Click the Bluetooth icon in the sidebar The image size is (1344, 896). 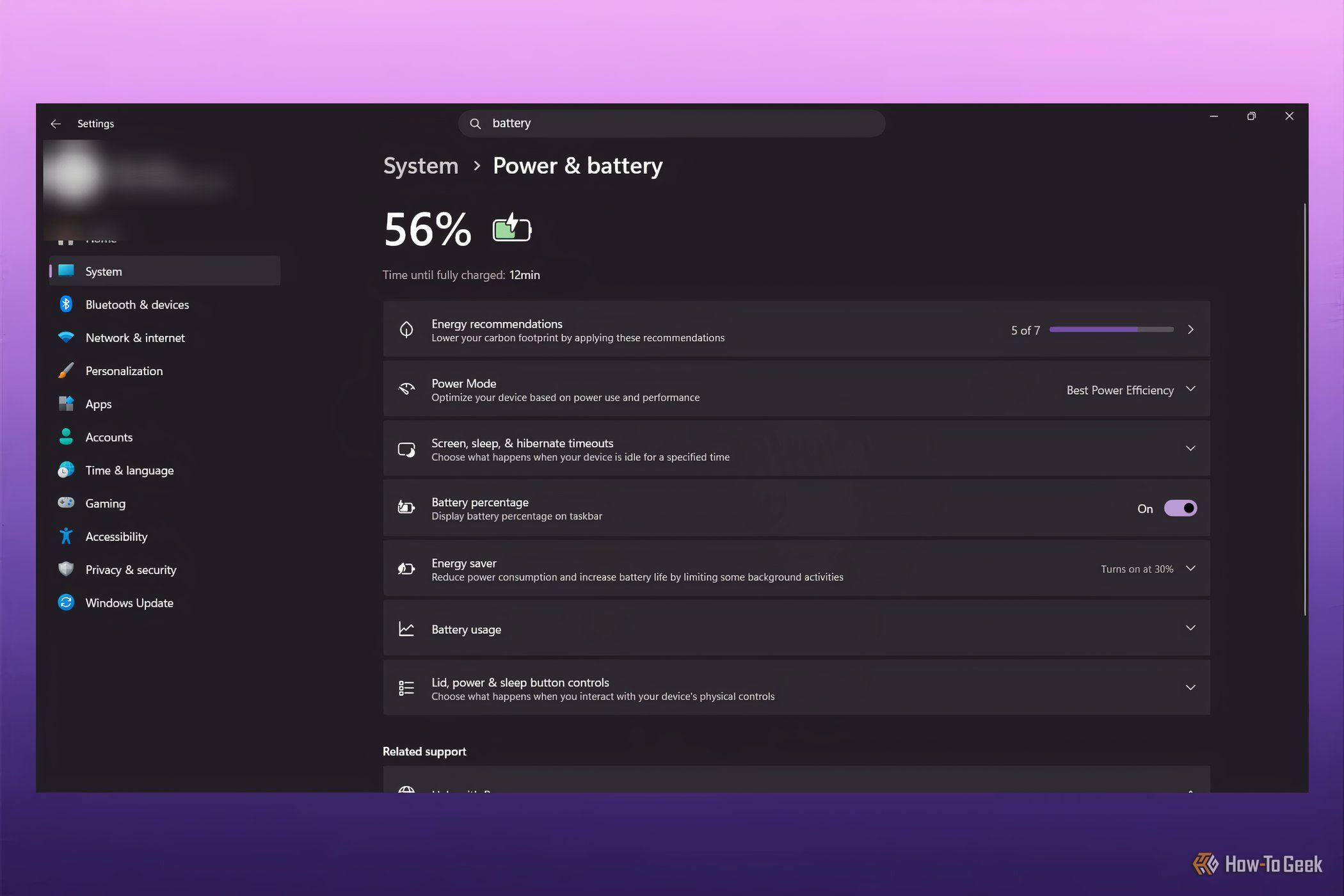point(66,304)
